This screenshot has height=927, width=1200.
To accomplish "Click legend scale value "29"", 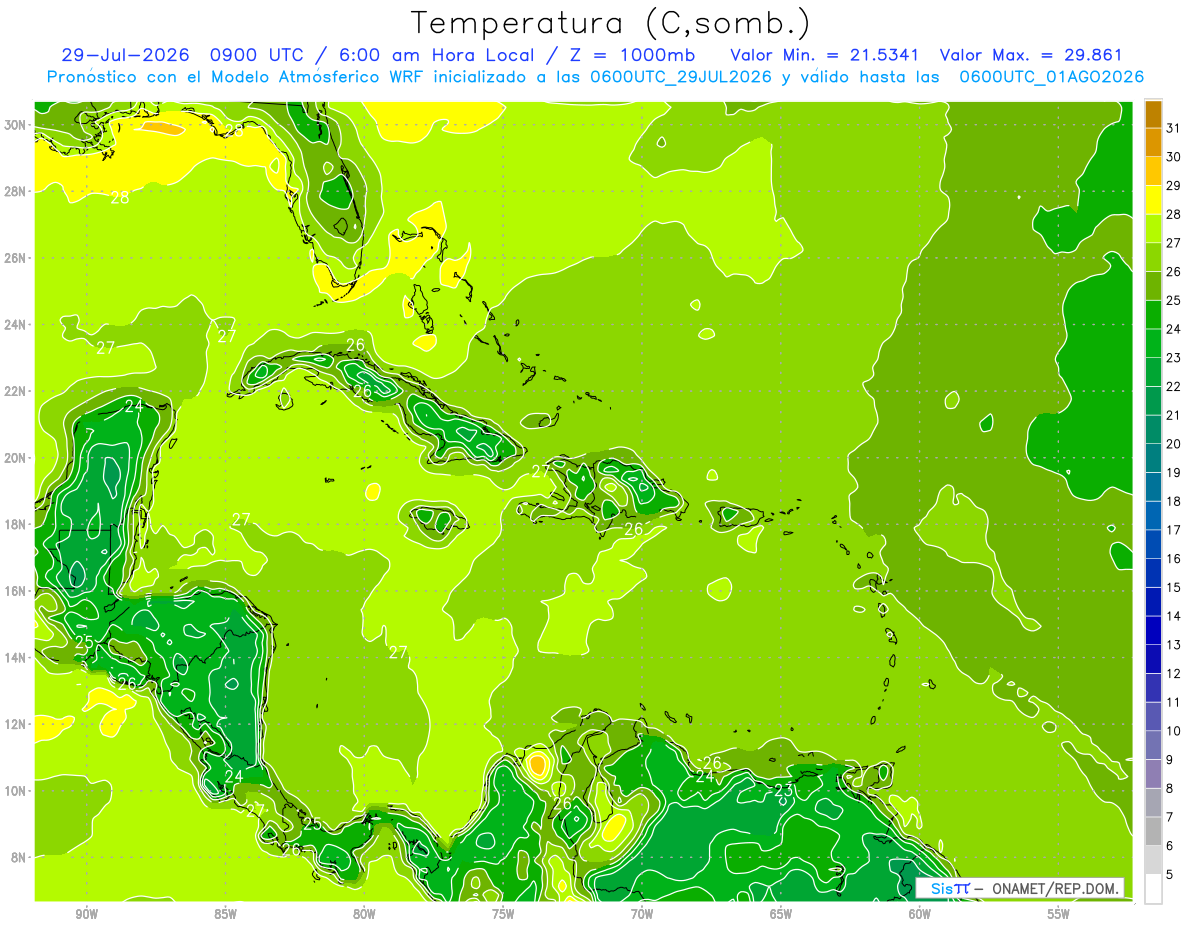I will coord(1174,185).
